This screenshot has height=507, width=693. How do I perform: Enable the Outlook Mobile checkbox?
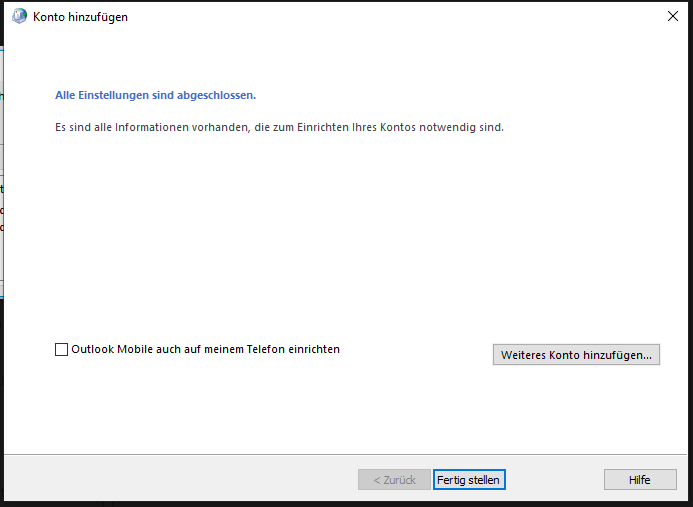[61, 350]
